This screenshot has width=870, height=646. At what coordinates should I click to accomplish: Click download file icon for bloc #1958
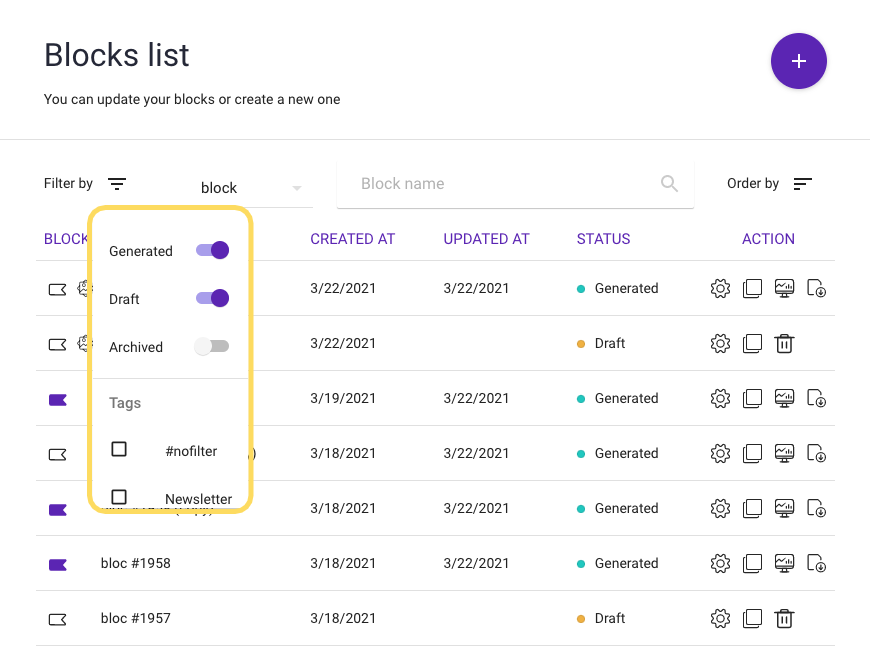pyautogui.click(x=817, y=563)
